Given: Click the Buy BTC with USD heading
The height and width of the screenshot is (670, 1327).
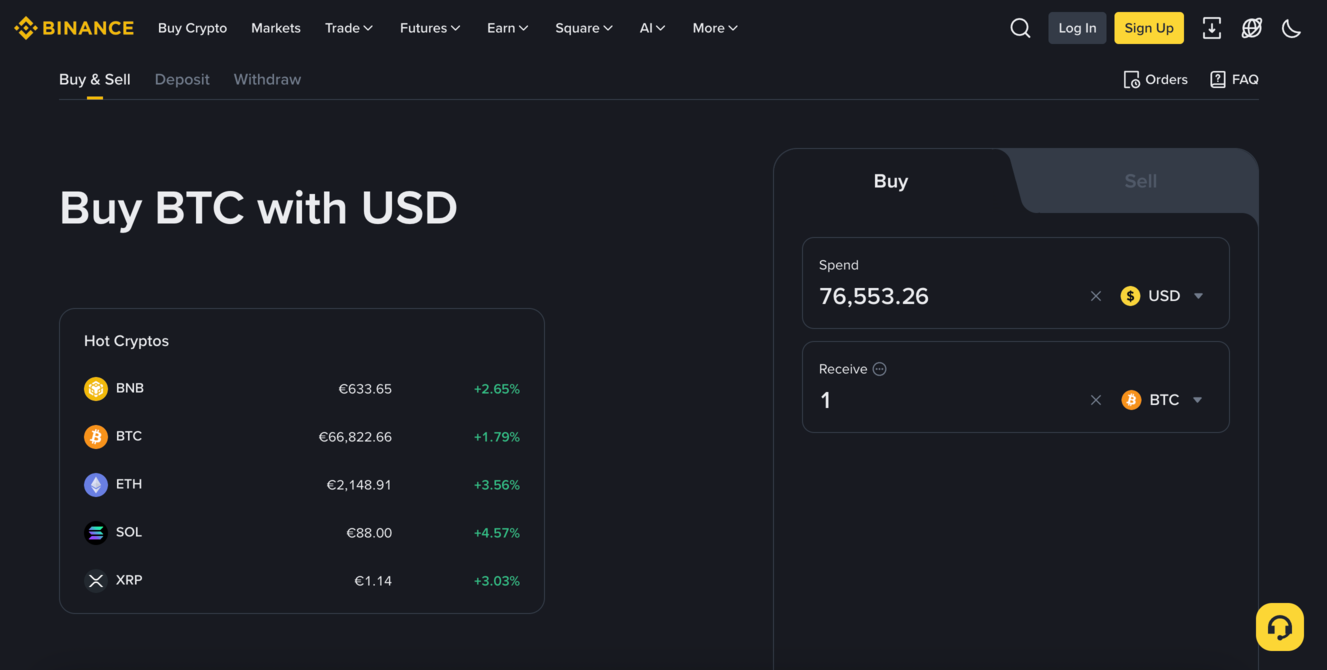Looking at the screenshot, I should click(258, 208).
